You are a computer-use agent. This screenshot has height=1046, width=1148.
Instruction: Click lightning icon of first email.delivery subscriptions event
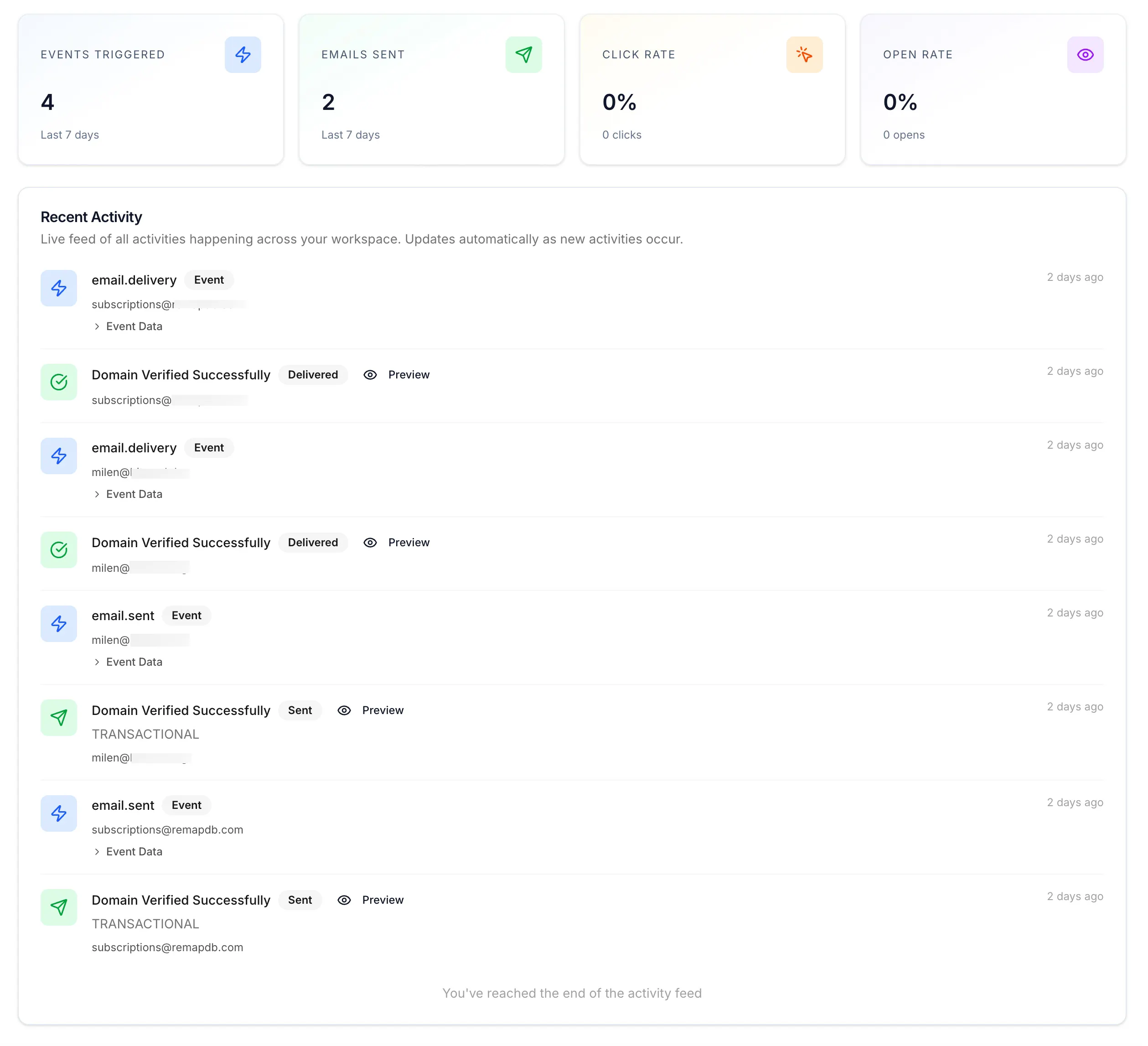pyautogui.click(x=59, y=288)
